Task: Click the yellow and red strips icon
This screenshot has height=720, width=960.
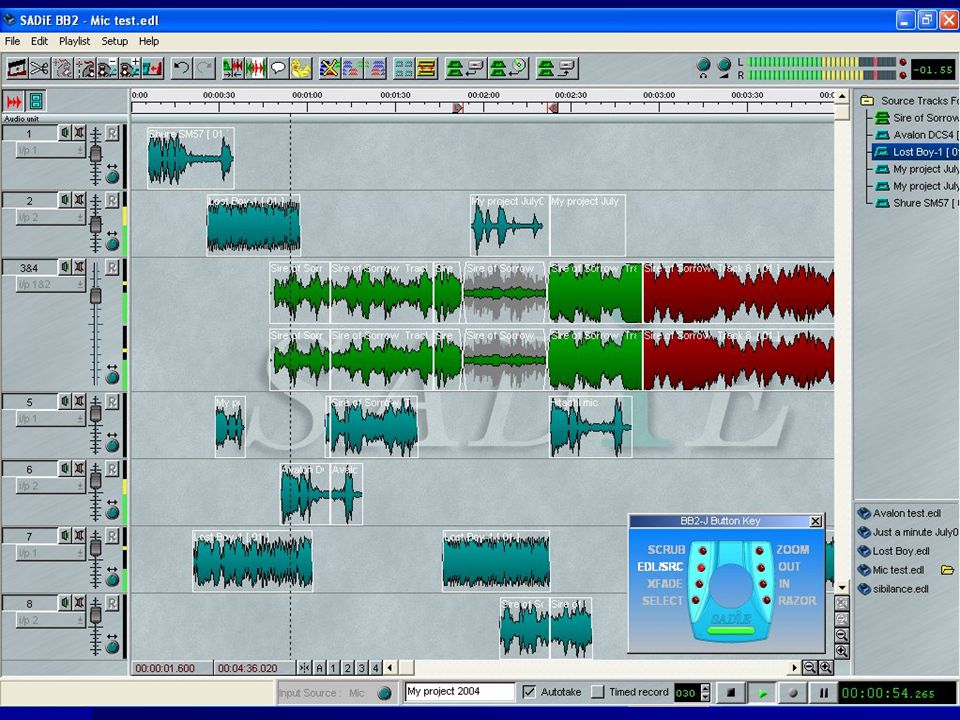Action: pyautogui.click(x=426, y=68)
